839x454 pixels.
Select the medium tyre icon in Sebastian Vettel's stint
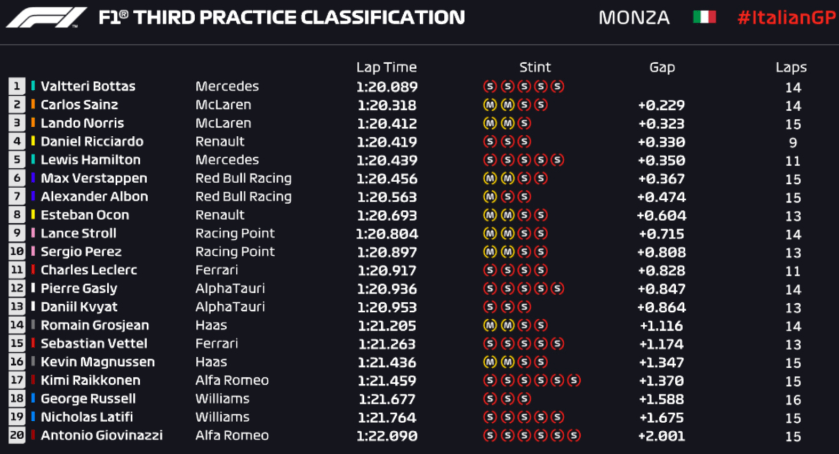pyautogui.click(x=490, y=344)
